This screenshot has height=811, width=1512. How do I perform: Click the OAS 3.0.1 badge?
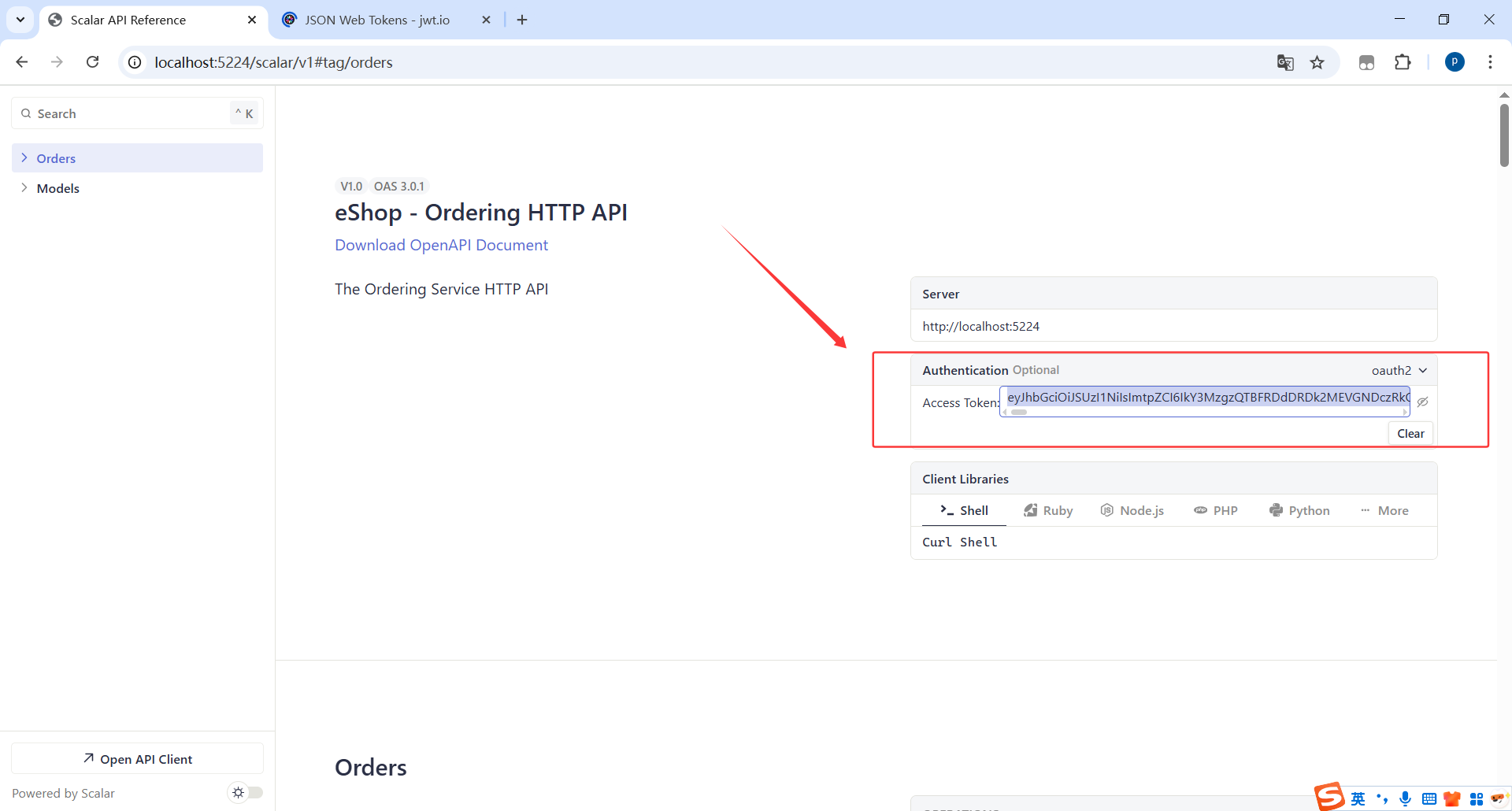click(399, 186)
